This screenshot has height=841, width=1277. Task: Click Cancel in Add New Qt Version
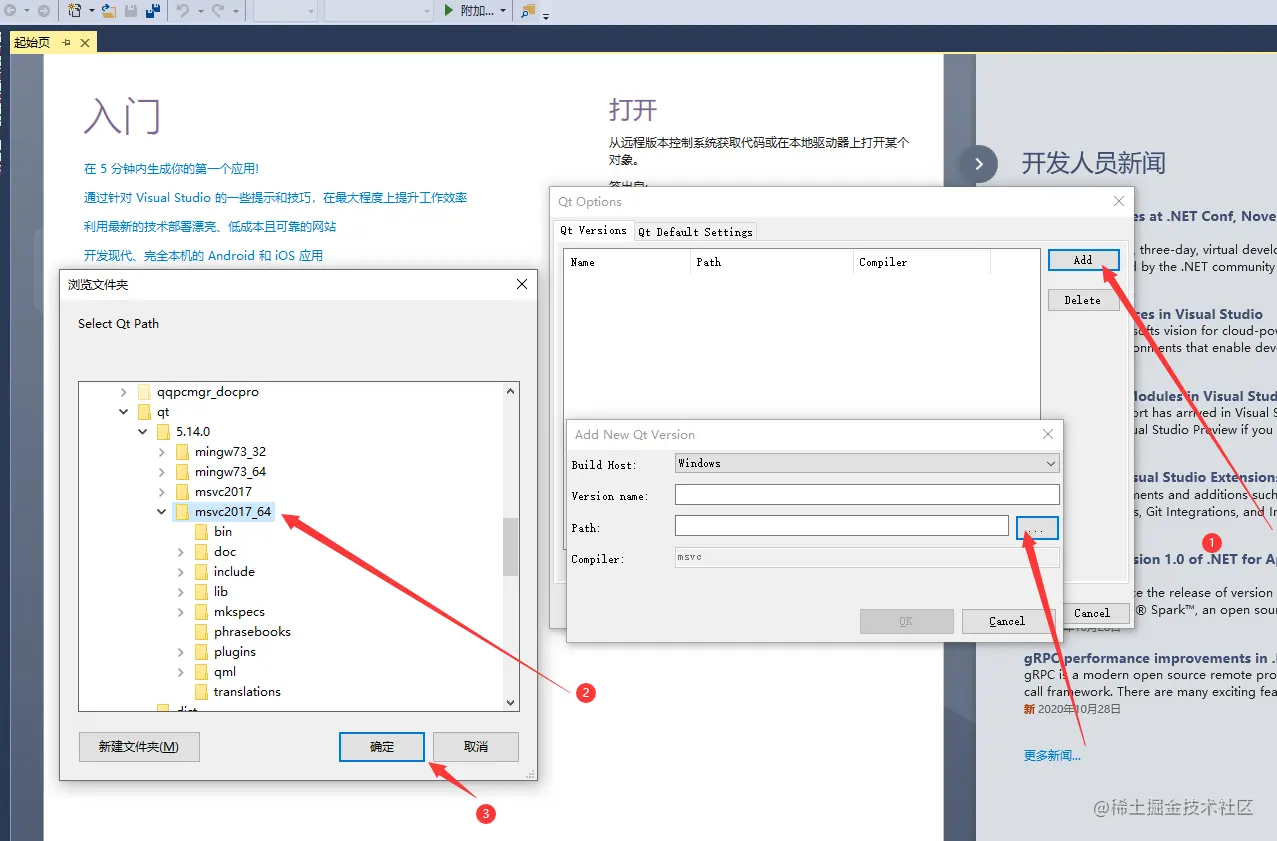pos(1007,621)
